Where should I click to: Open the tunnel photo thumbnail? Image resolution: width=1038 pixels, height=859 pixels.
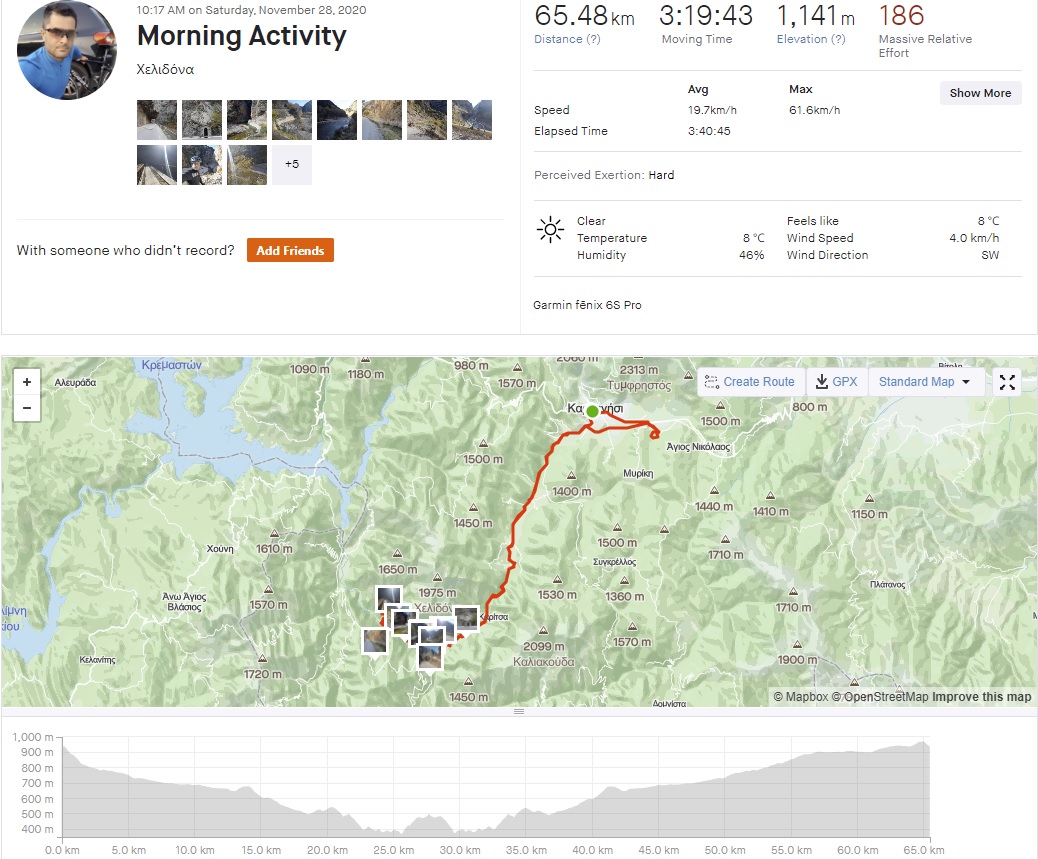click(202, 120)
